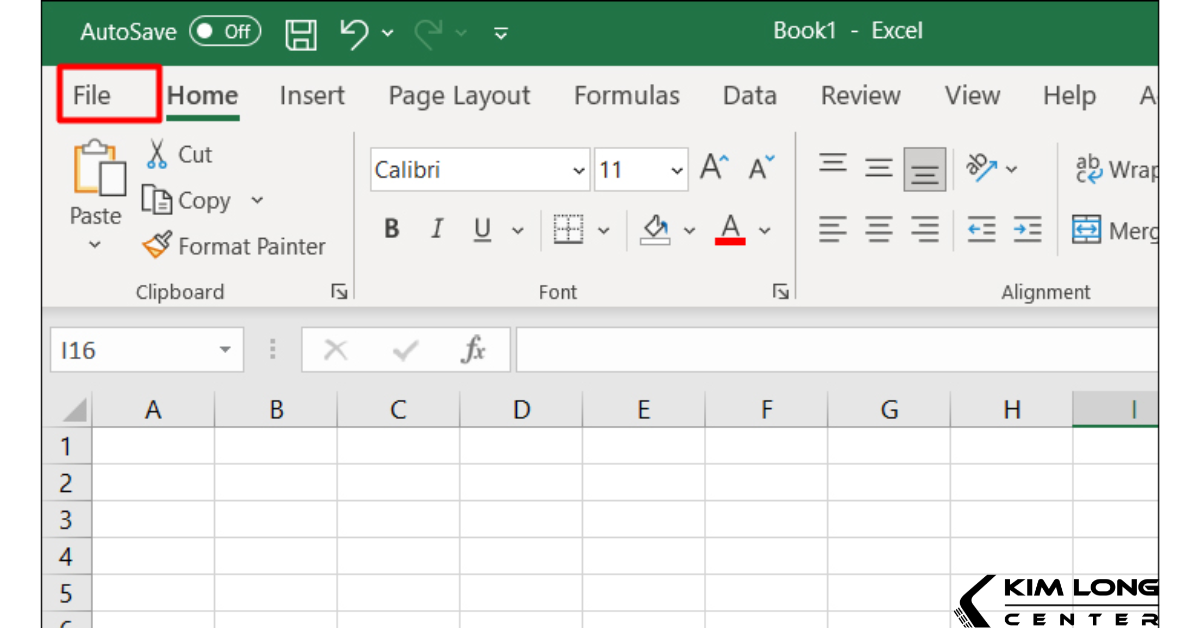Select the Cut icon

[x=158, y=154]
